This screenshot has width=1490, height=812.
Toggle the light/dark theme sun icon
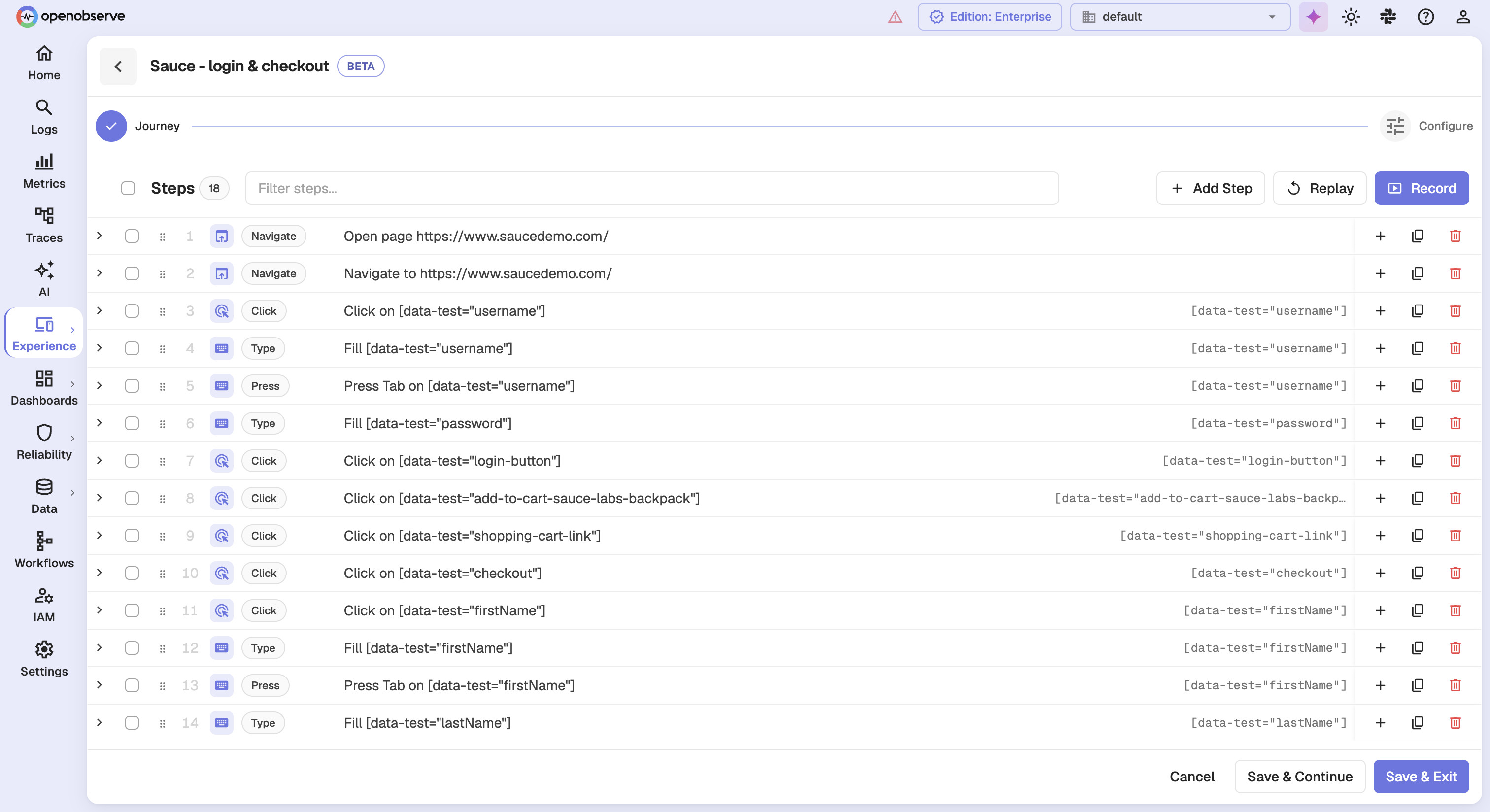click(1351, 17)
